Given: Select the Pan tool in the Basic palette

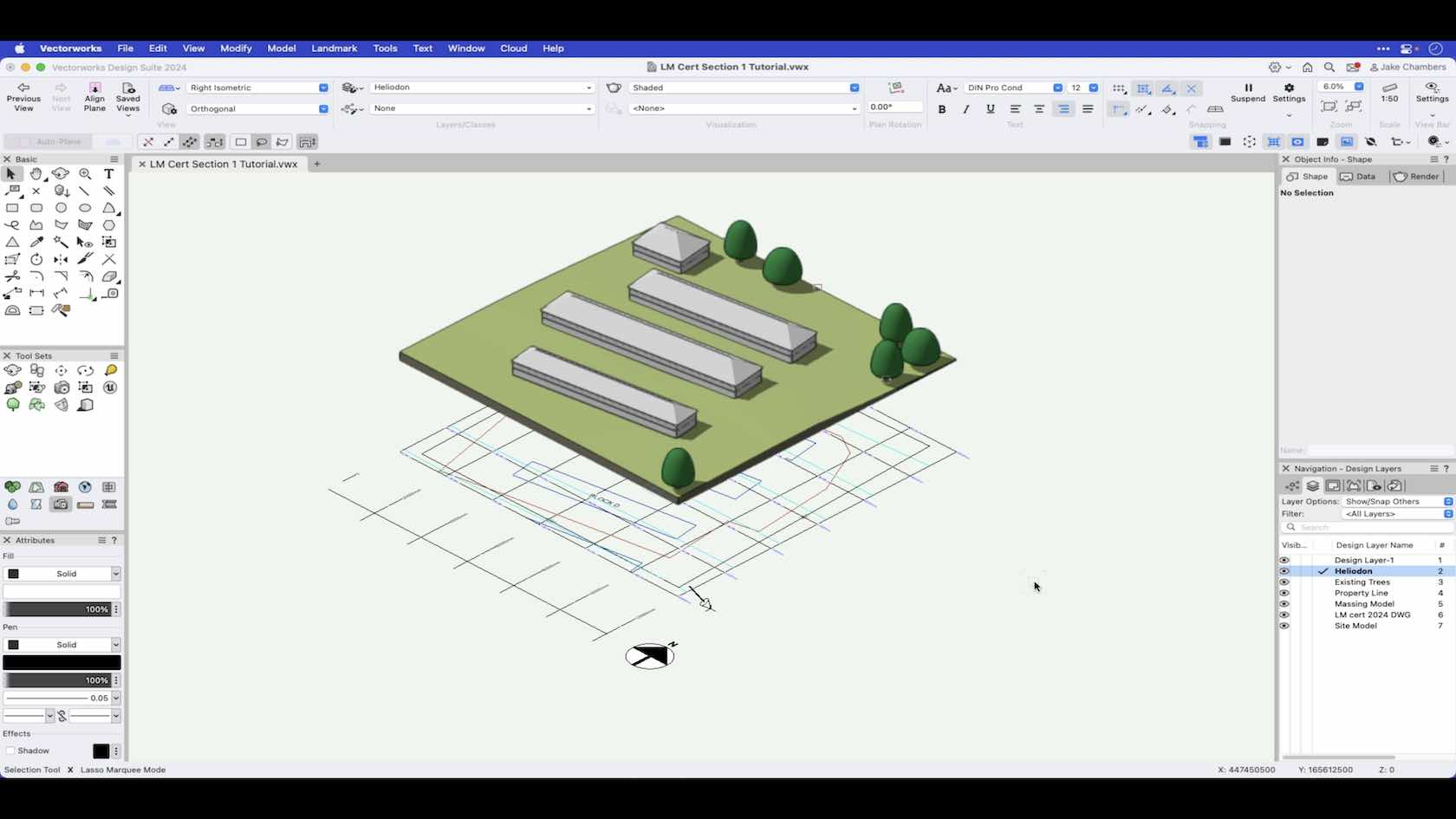Looking at the screenshot, I should click(x=36, y=174).
